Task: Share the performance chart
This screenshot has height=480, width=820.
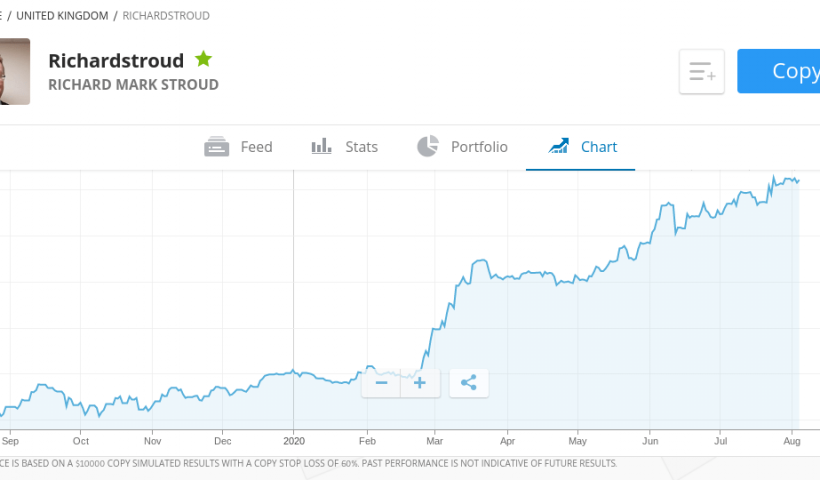Action: pyautogui.click(x=469, y=382)
